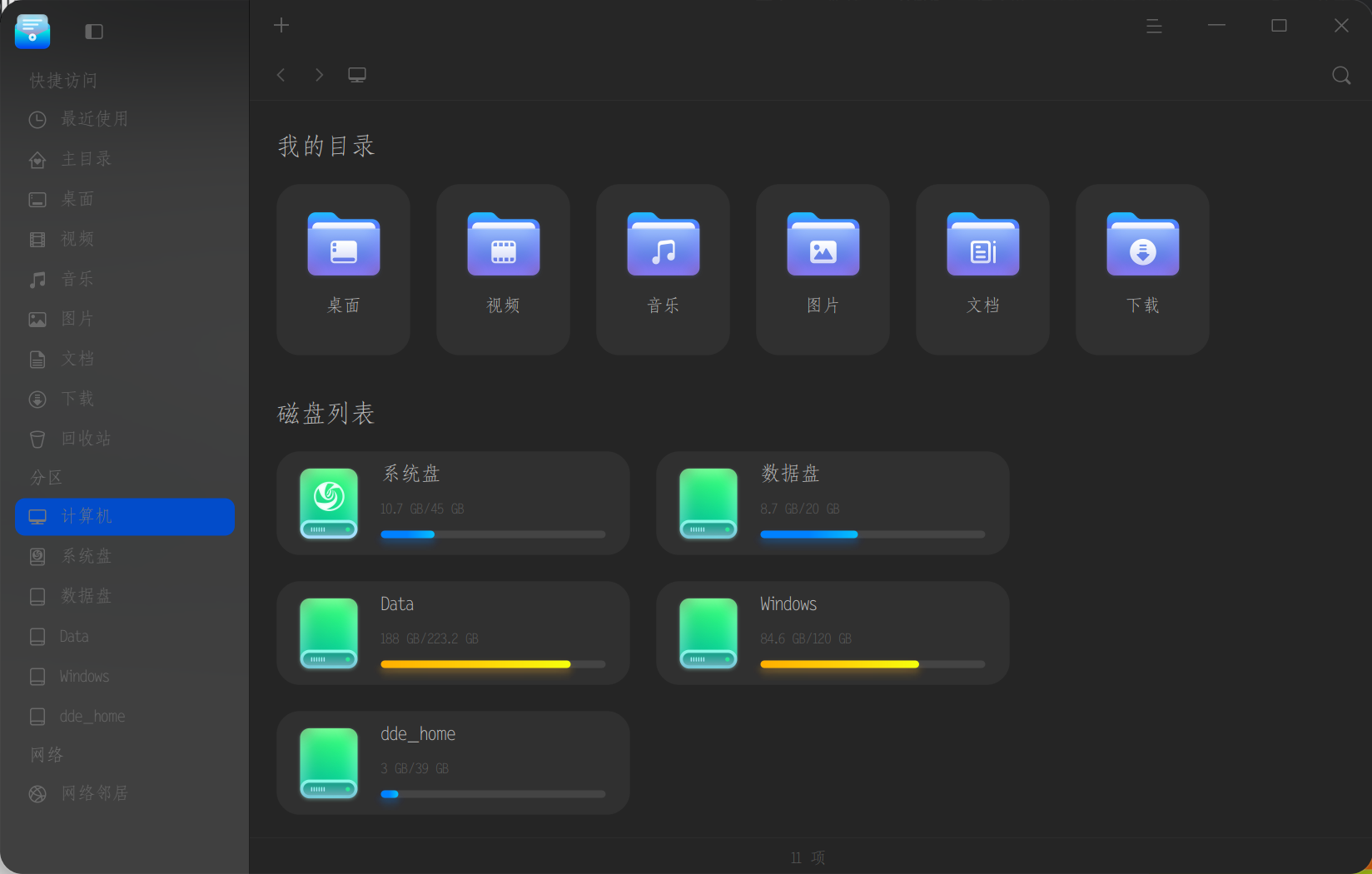Image resolution: width=1372 pixels, height=874 pixels.
Task: Open 回收站 in sidebar
Action: 125,439
